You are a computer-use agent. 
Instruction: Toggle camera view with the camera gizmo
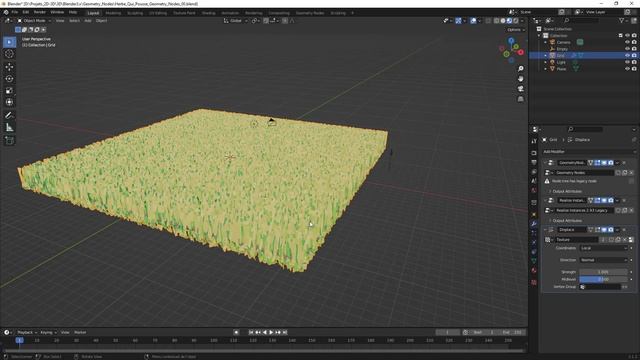(x=520, y=89)
